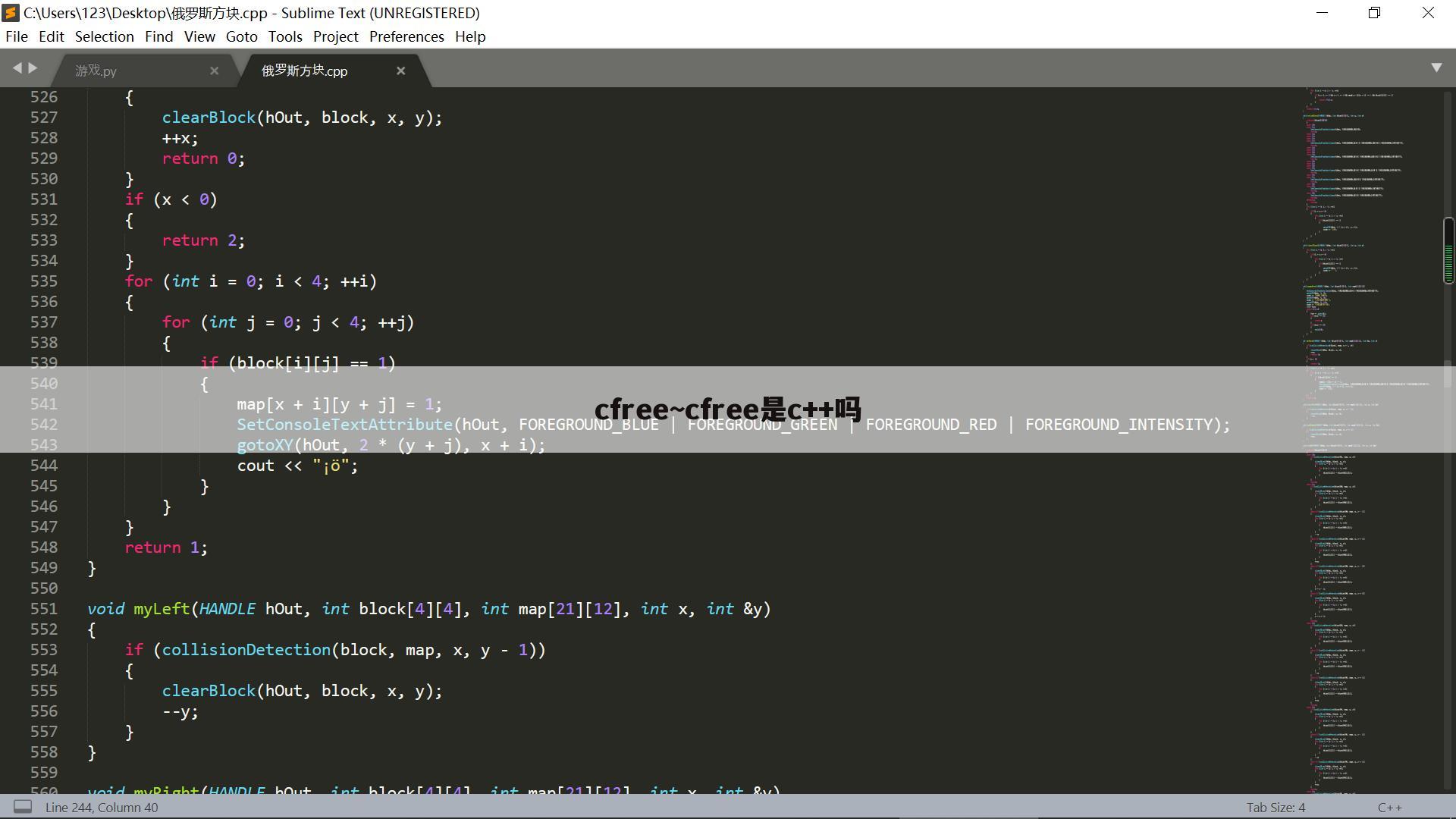Click the 'myLeft' function name
Image resolution: width=1456 pixels, height=819 pixels.
[x=162, y=609]
